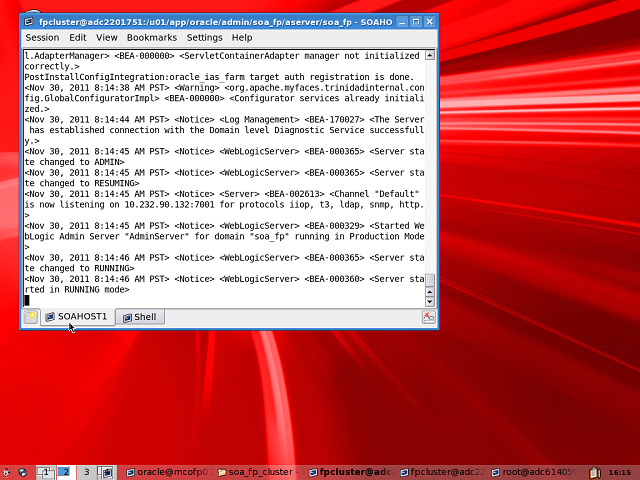Viewport: 640px width, 480px height.
Task: Switch to virtual desktop 2 in pager
Action: pyautogui.click(x=64, y=471)
